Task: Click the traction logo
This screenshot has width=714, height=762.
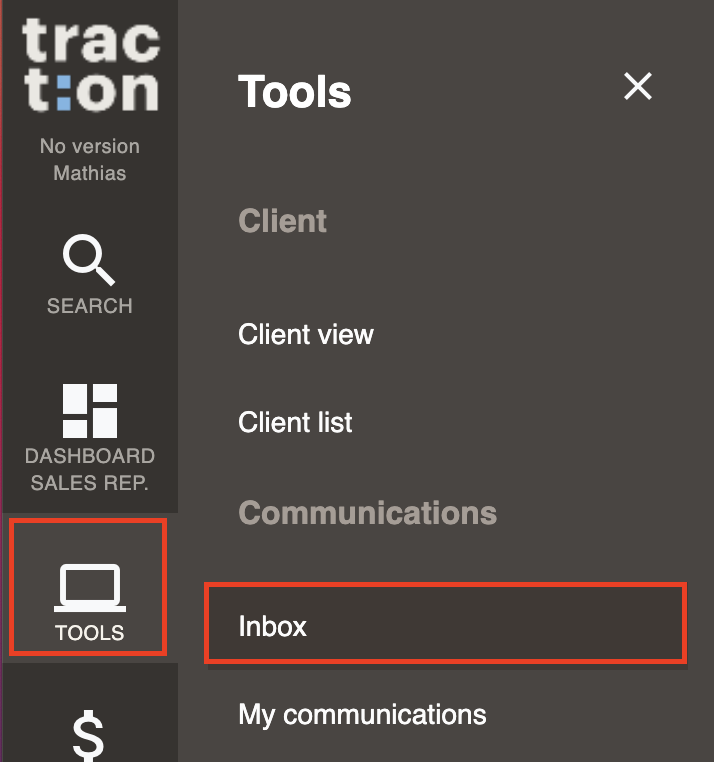Action: [x=91, y=64]
